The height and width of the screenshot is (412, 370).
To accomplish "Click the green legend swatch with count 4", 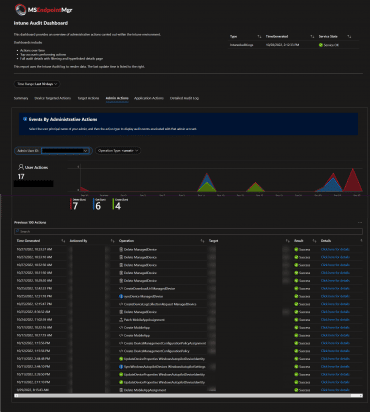I will [x=113, y=204].
